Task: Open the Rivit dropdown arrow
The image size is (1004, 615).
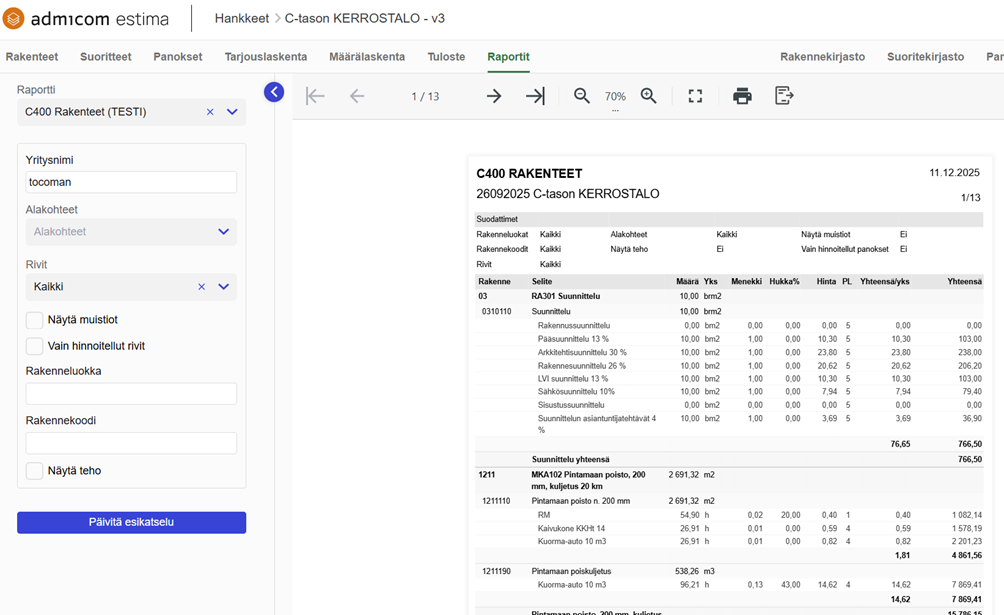Action: [224, 287]
